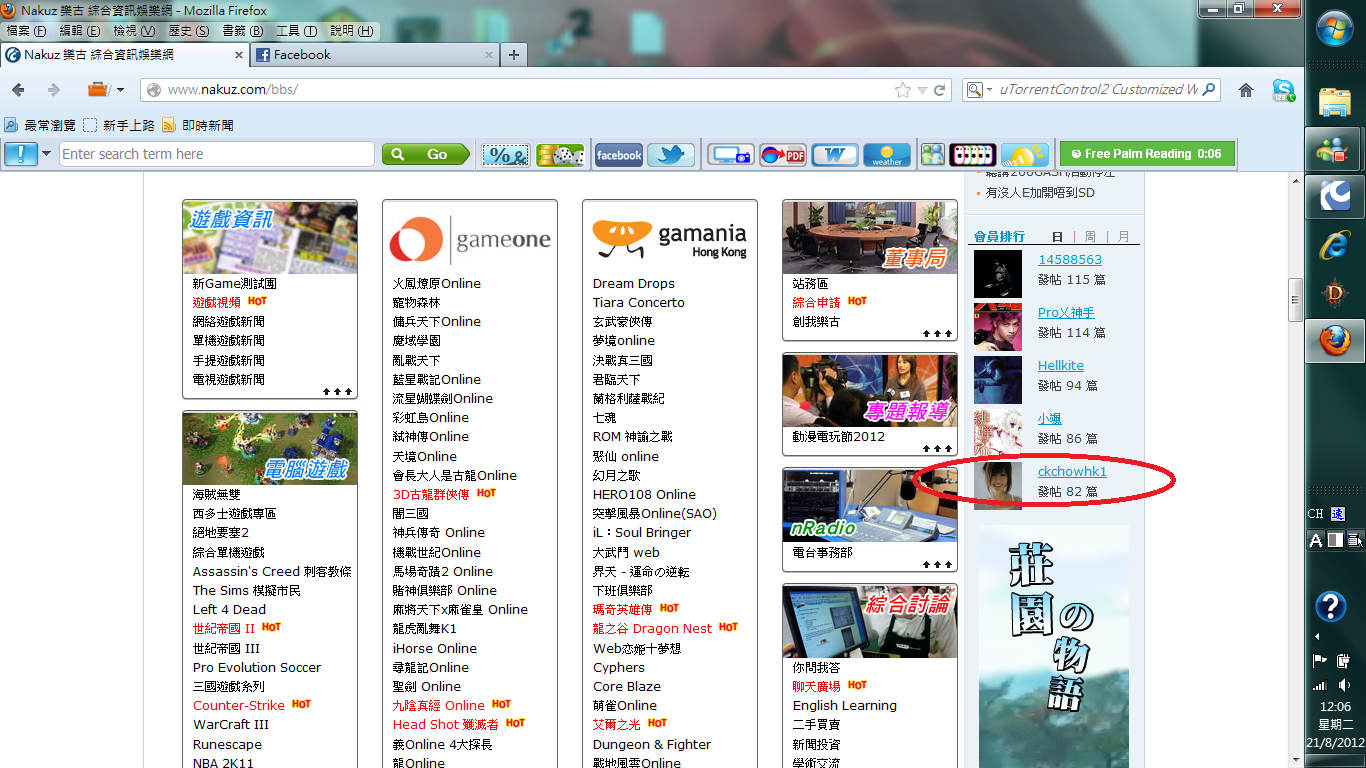Bookmark this page with the star

pyautogui.click(x=903, y=90)
